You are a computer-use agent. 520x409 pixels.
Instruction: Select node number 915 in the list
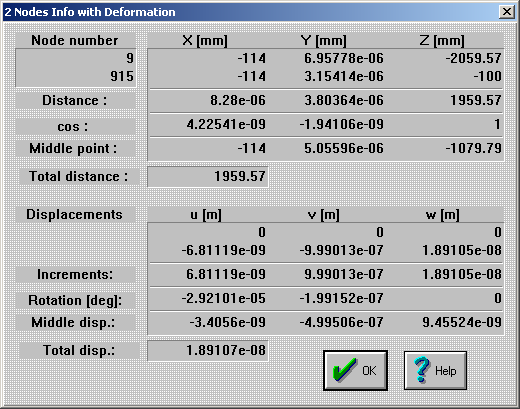coord(122,76)
